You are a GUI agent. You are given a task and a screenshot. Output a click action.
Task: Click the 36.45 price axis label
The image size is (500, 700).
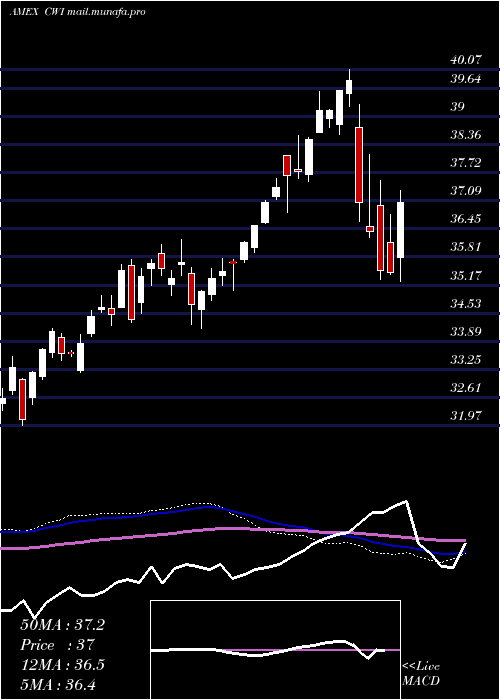coord(465,219)
